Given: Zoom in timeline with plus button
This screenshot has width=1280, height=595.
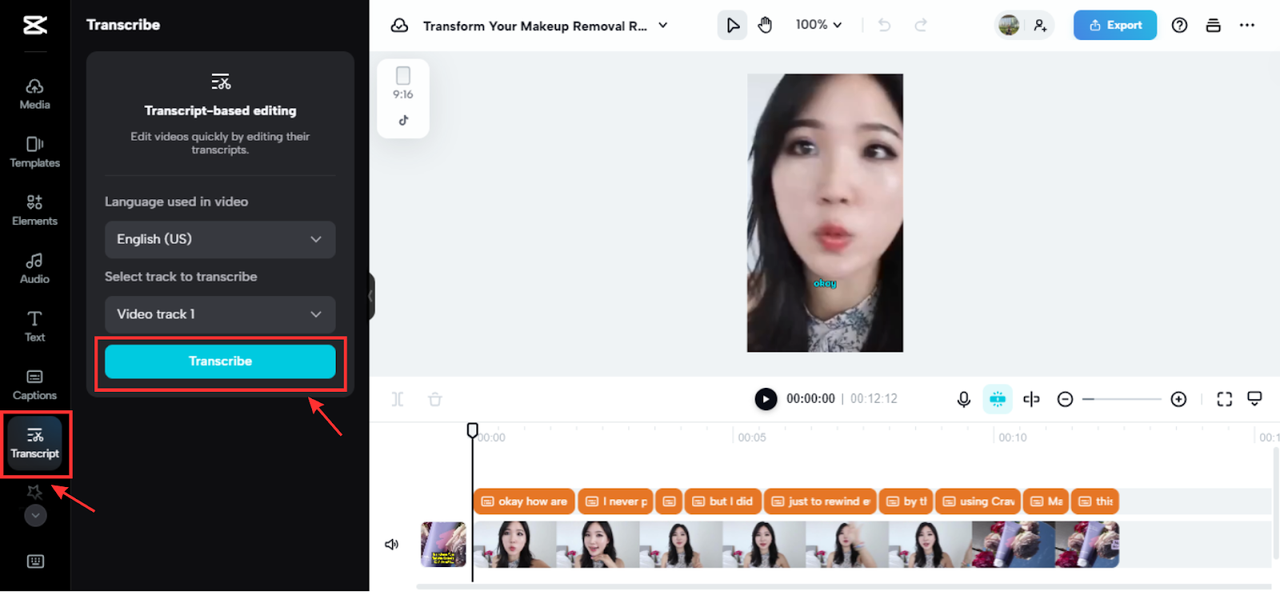Looking at the screenshot, I should (x=1179, y=399).
